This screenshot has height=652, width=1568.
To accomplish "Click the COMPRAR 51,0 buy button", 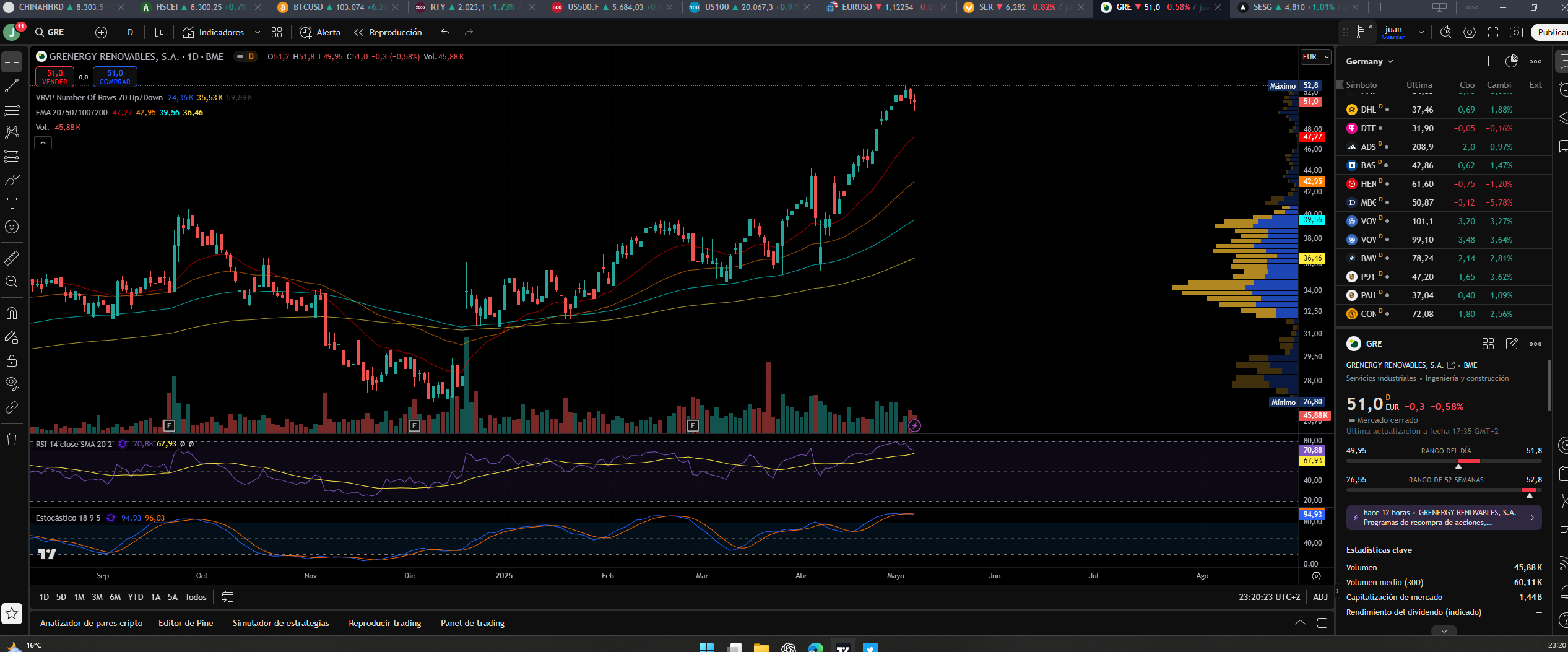I will point(115,77).
